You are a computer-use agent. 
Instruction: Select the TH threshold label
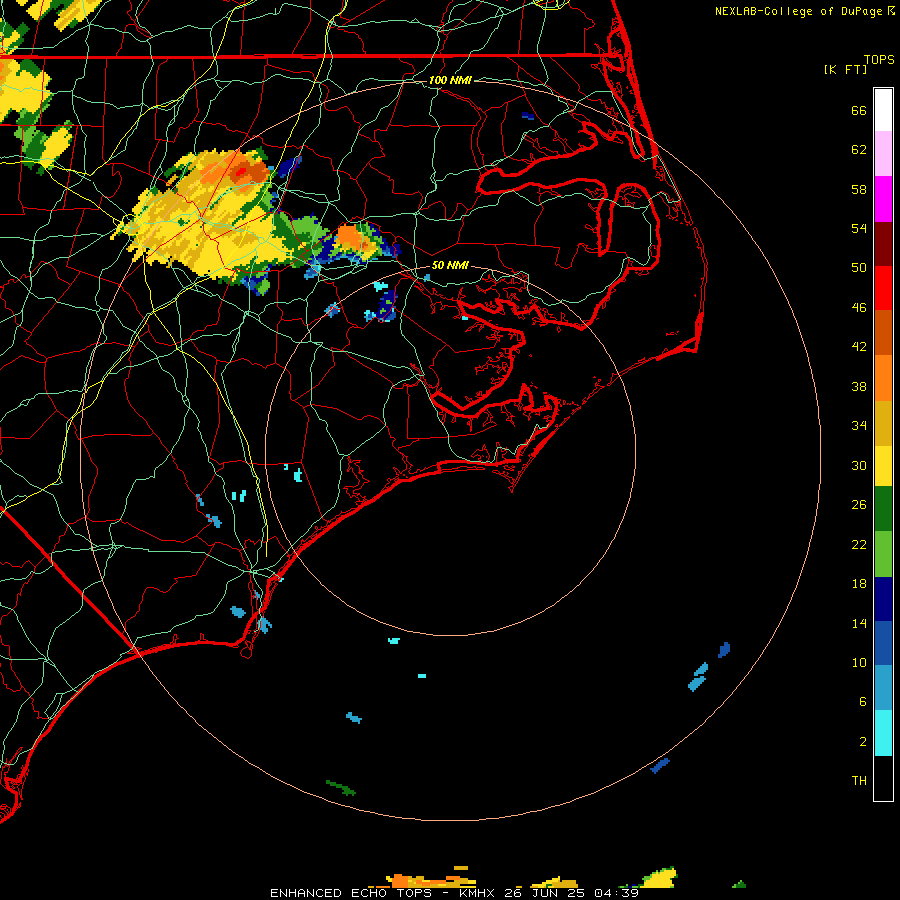859,781
